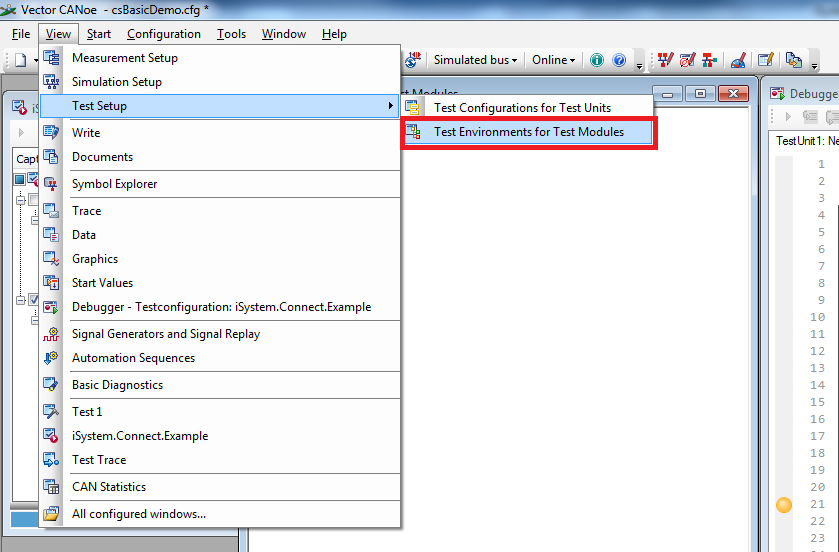The width and height of the screenshot is (839, 552).
Task: Open the rightmost toolbar overflow arrow
Action: 814,66
